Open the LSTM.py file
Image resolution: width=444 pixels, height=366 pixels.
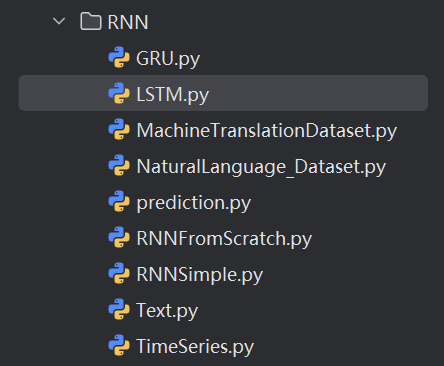coord(173,95)
